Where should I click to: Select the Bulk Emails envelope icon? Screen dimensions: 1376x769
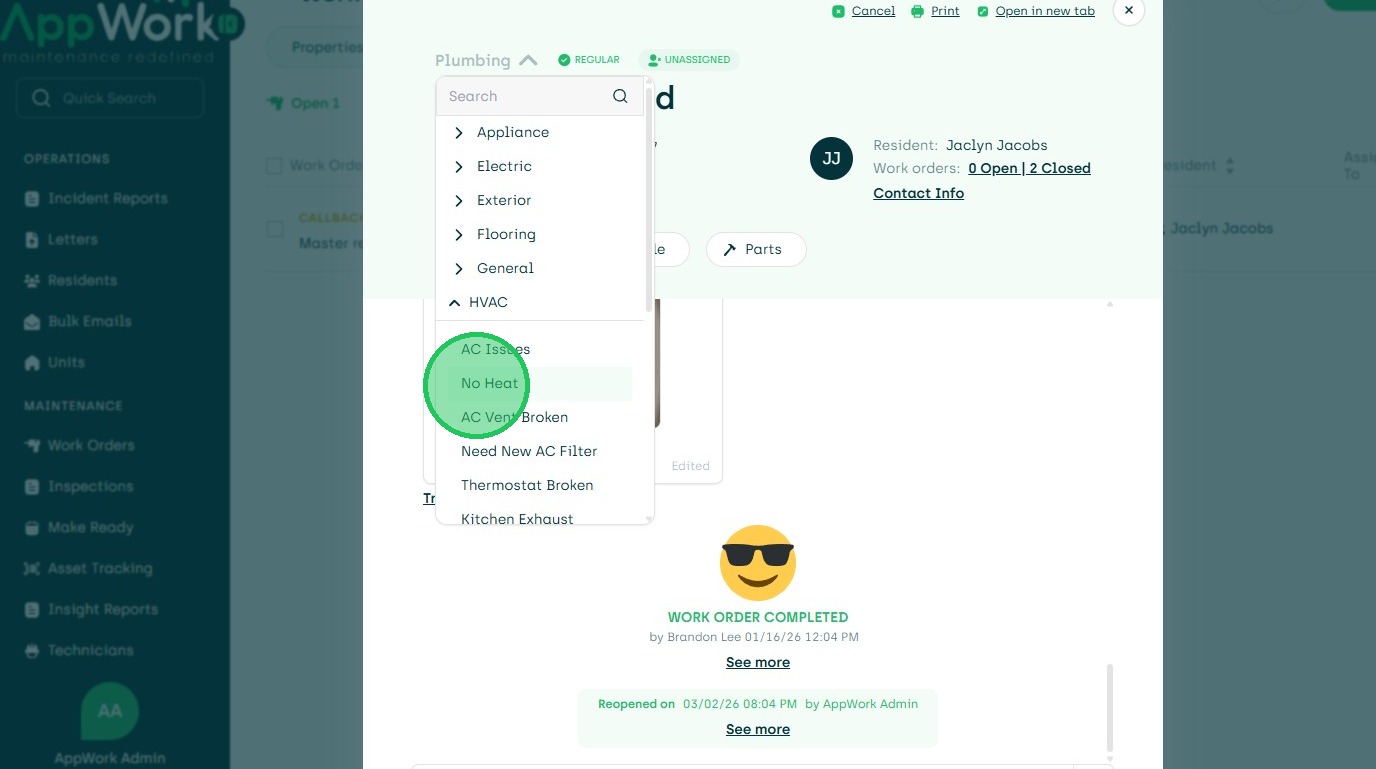(32, 322)
